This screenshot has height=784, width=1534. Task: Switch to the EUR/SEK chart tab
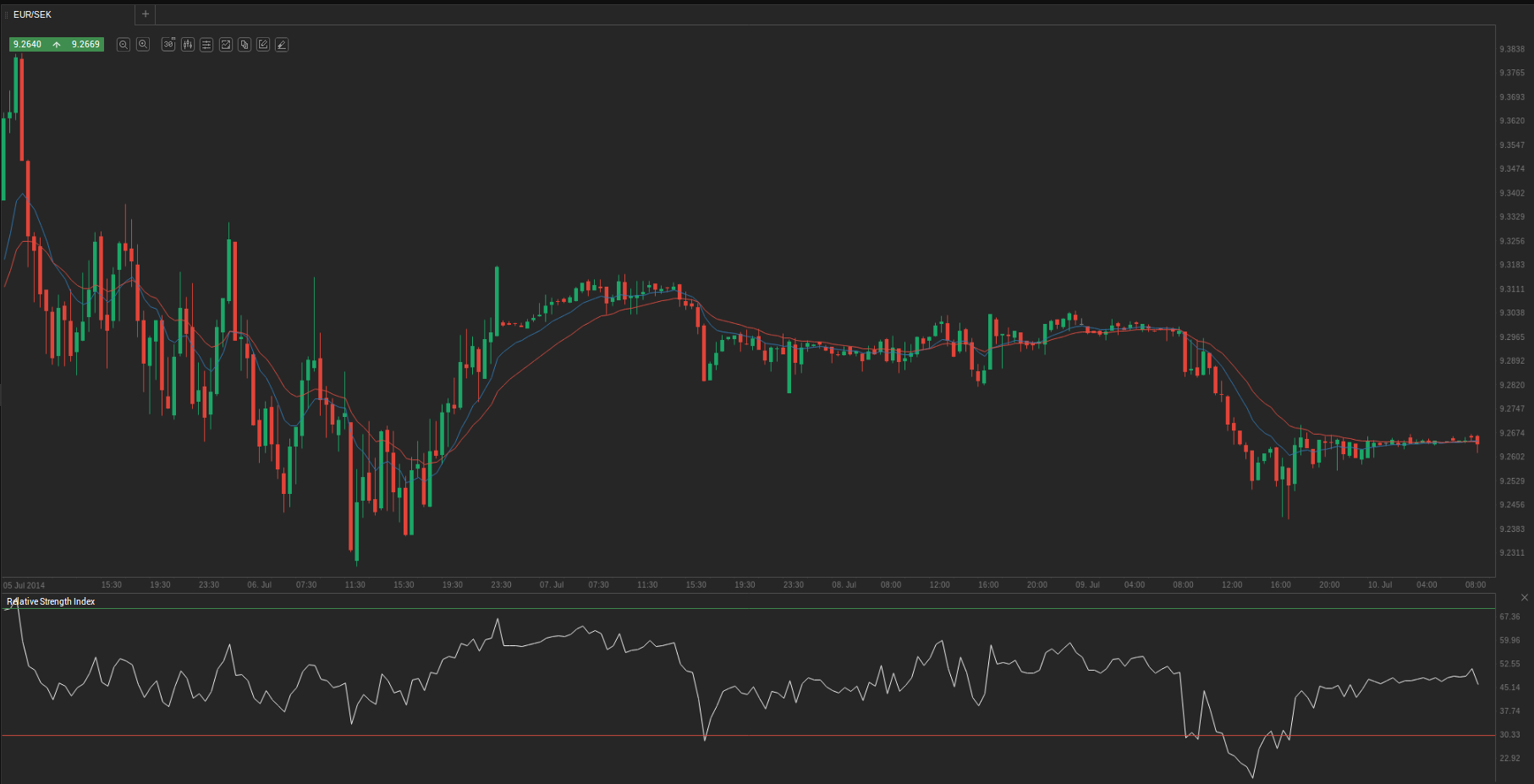pos(34,14)
